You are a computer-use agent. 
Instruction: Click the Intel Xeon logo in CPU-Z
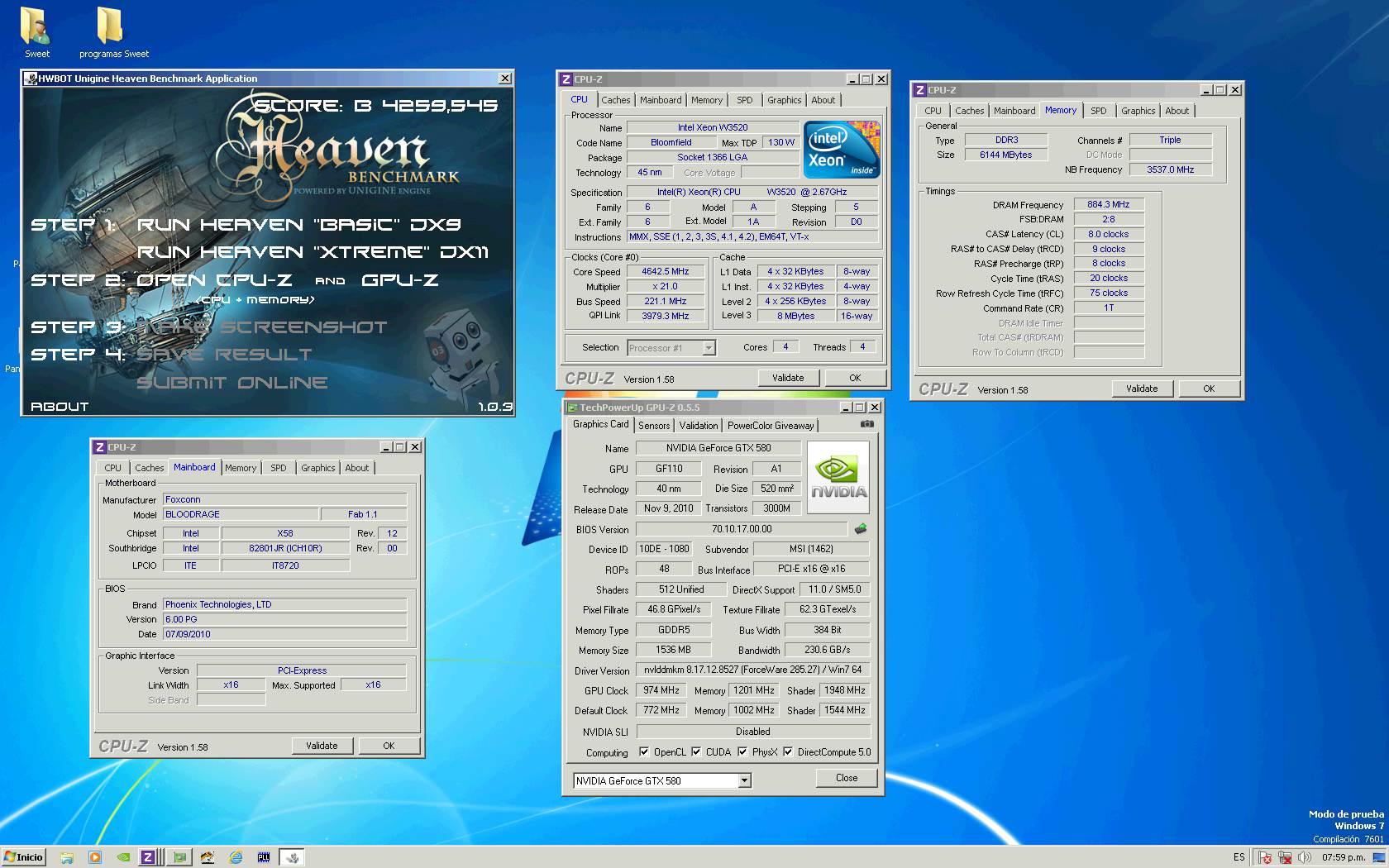coord(842,150)
